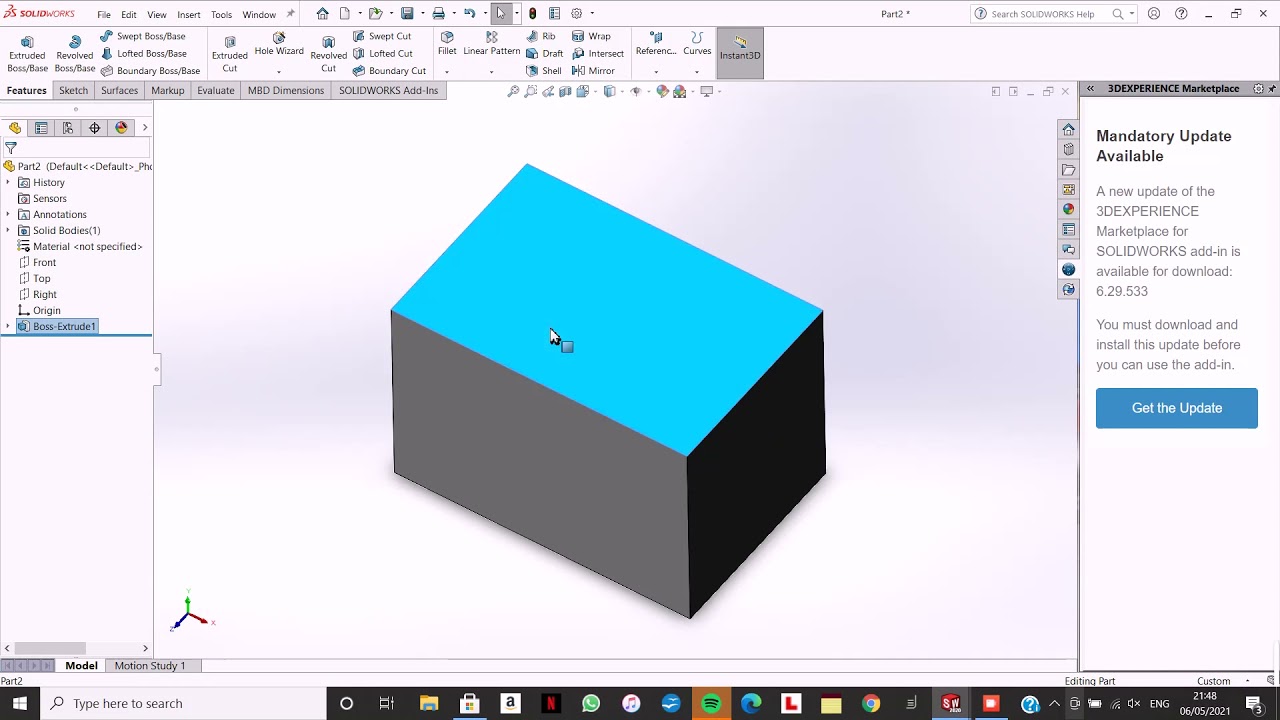Expand the History tree node
This screenshot has height=720, width=1280.
8,182
